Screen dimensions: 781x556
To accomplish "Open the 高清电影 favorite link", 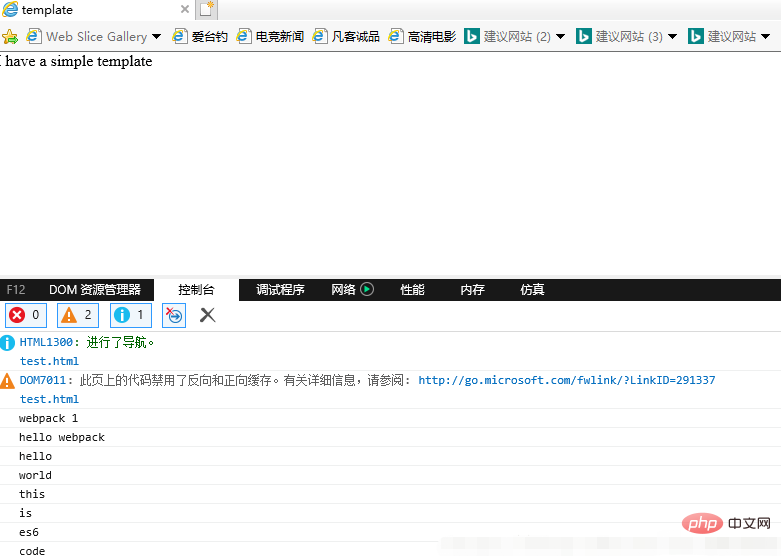I will coord(432,36).
